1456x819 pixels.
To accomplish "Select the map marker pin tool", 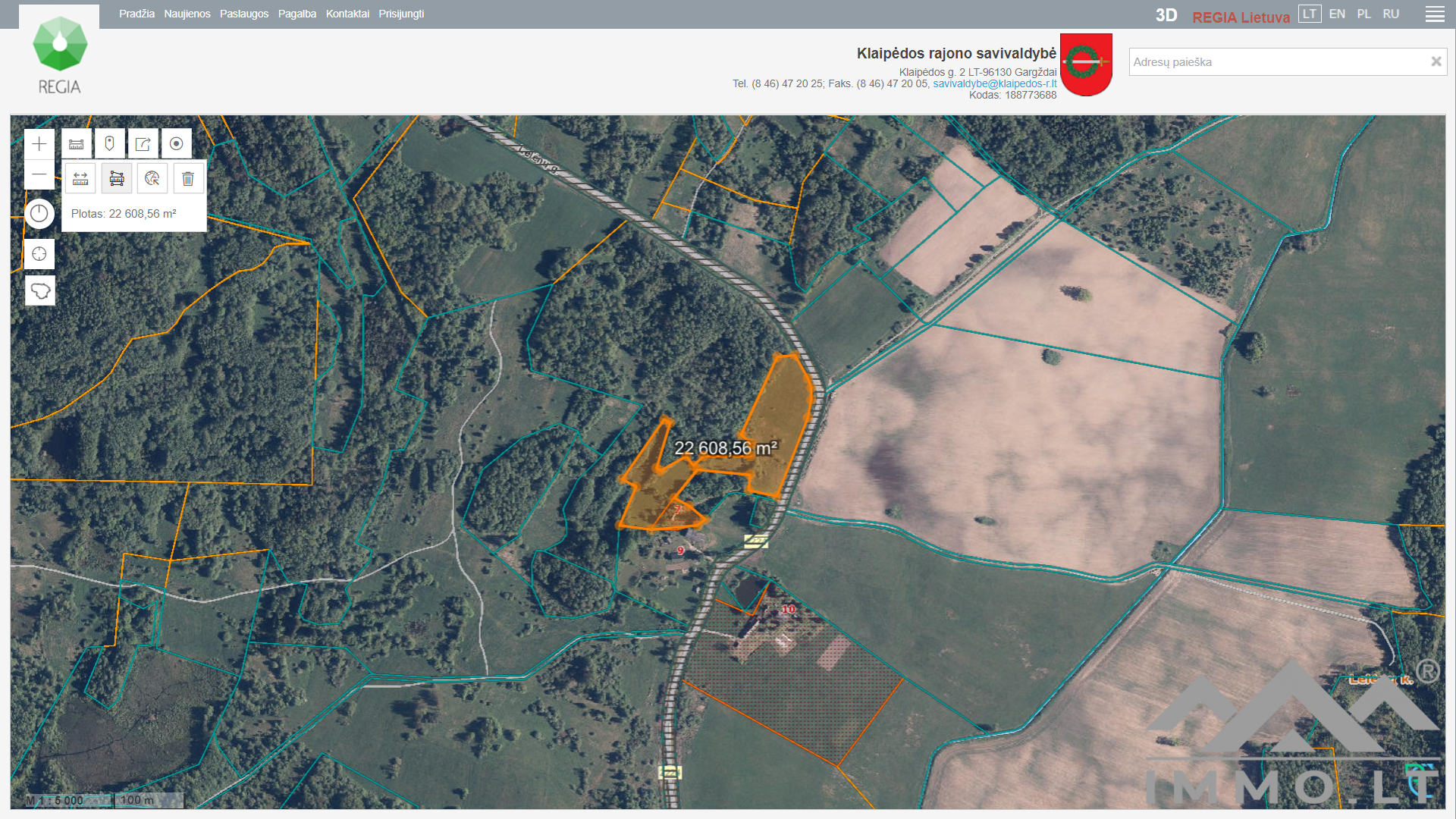I will 110,144.
